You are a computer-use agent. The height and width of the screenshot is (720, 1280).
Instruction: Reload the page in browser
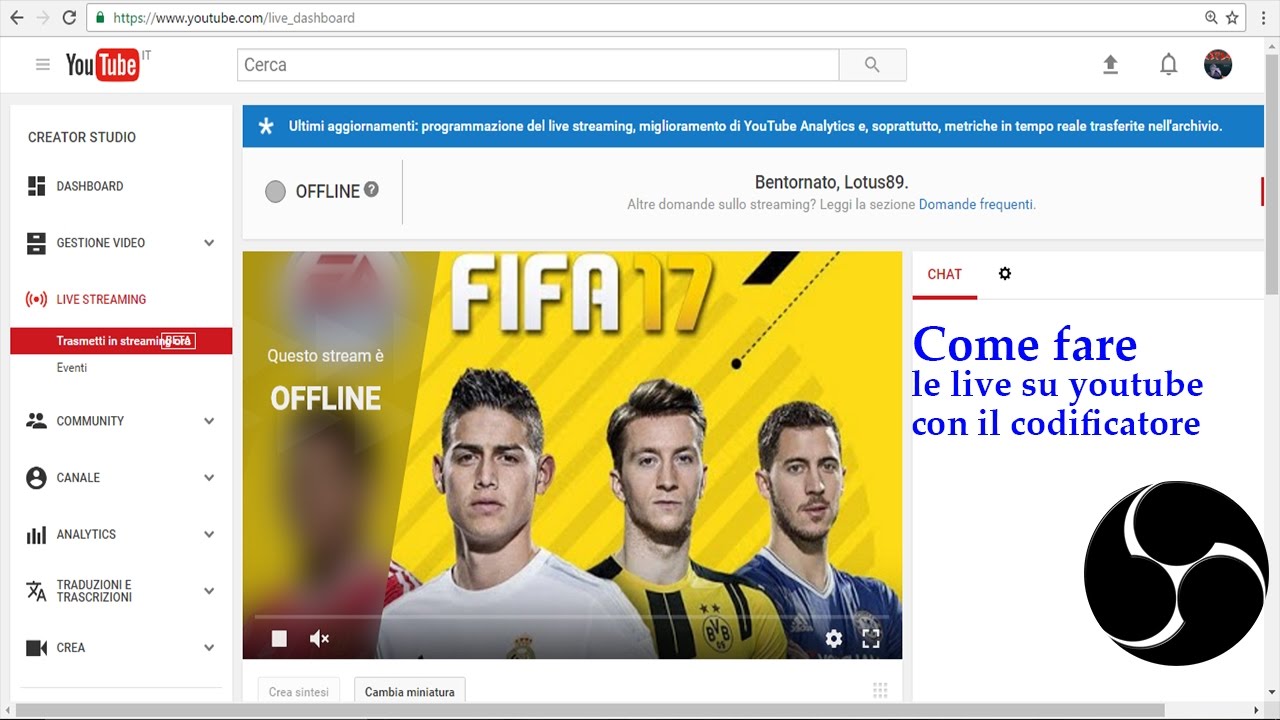(x=69, y=17)
